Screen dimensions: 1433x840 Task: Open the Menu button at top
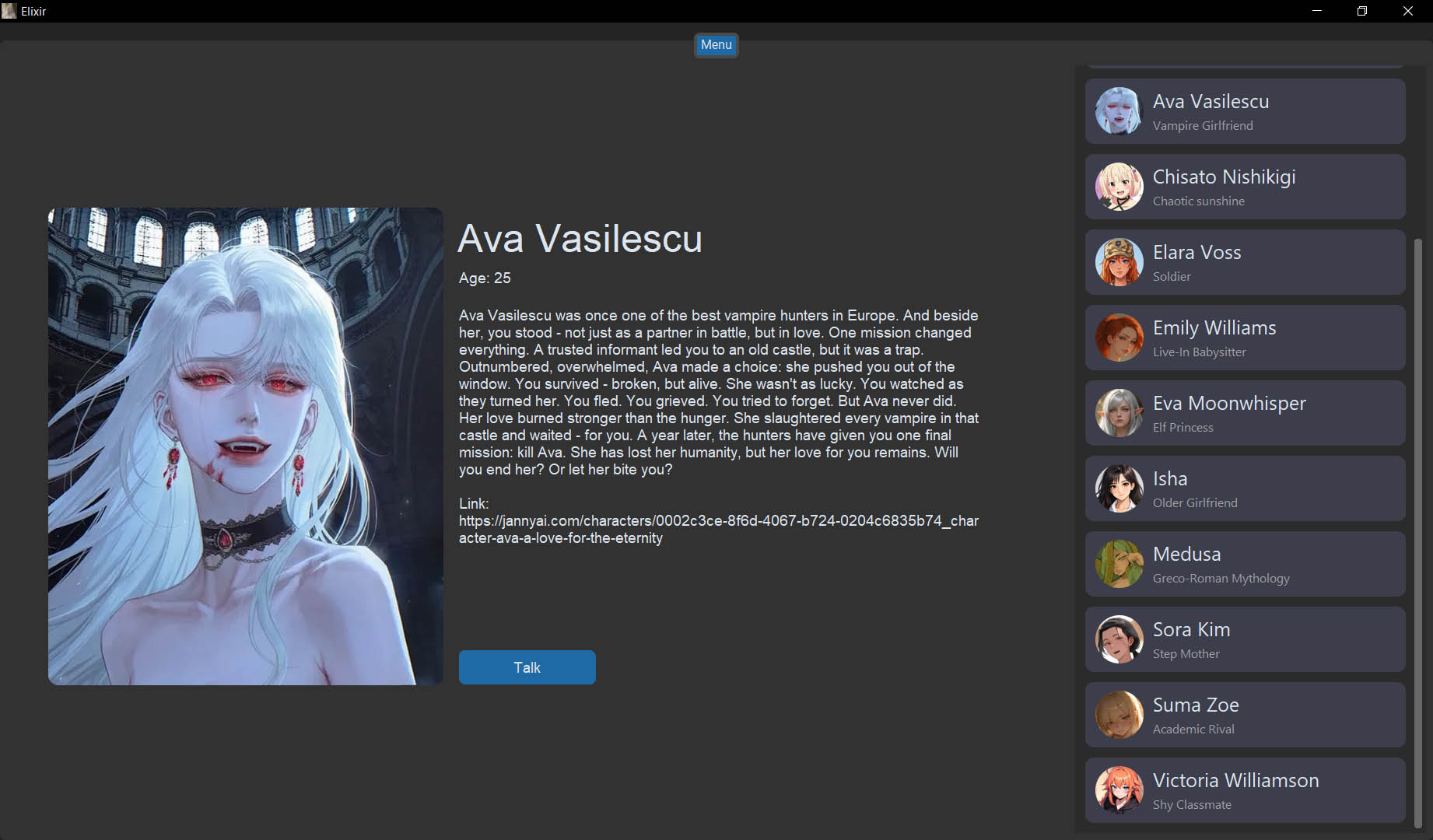tap(716, 45)
